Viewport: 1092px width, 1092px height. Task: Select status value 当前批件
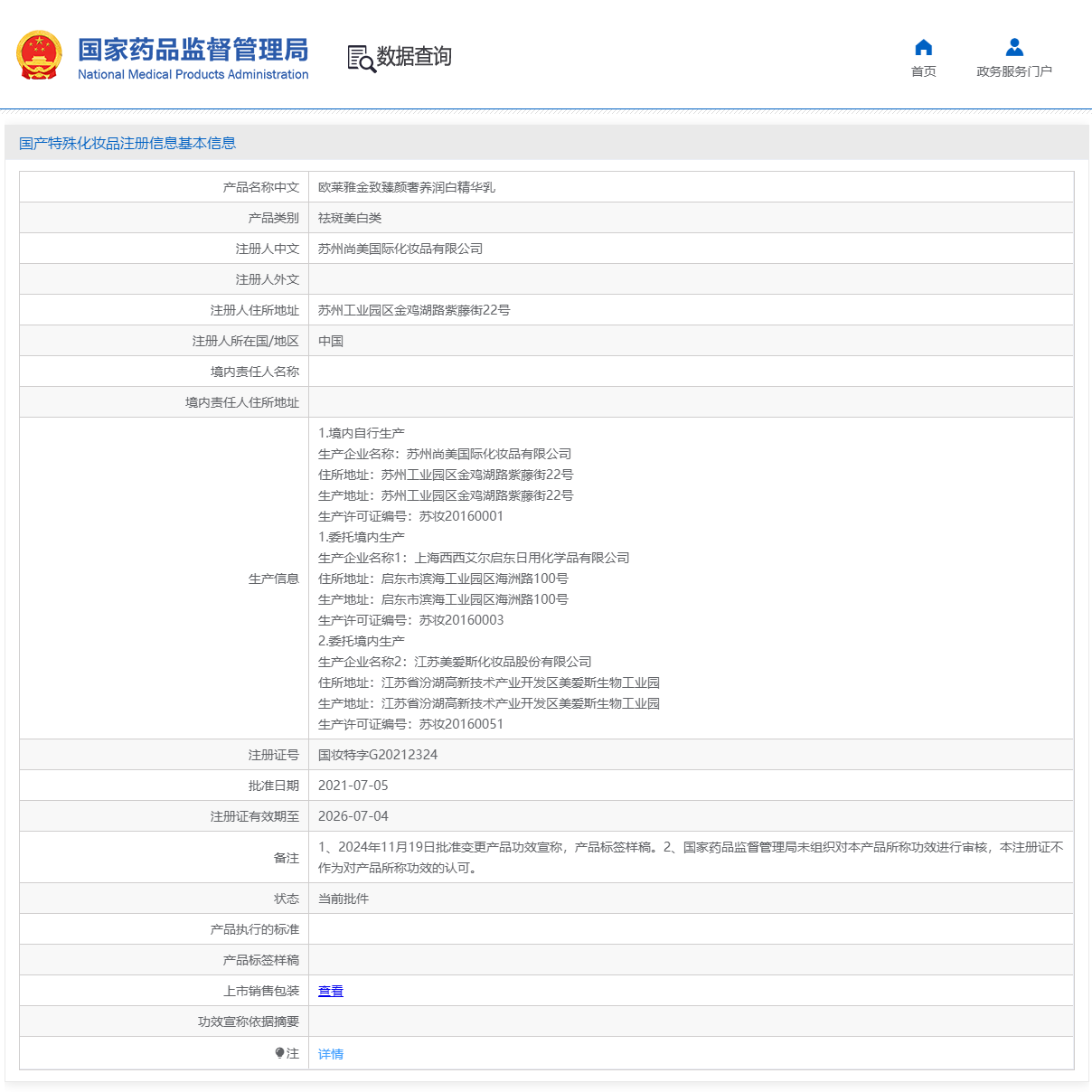[344, 899]
